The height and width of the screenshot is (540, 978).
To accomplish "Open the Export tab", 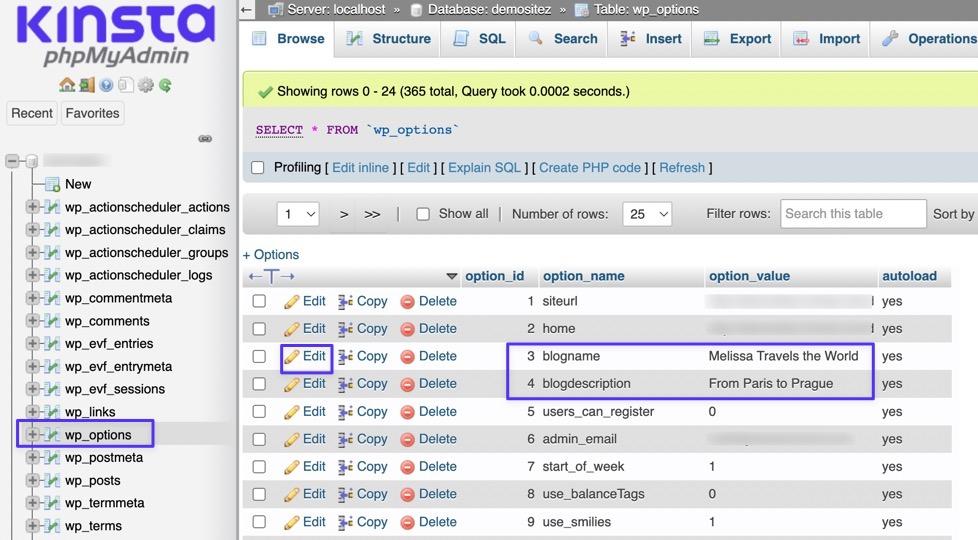I will click(x=737, y=39).
